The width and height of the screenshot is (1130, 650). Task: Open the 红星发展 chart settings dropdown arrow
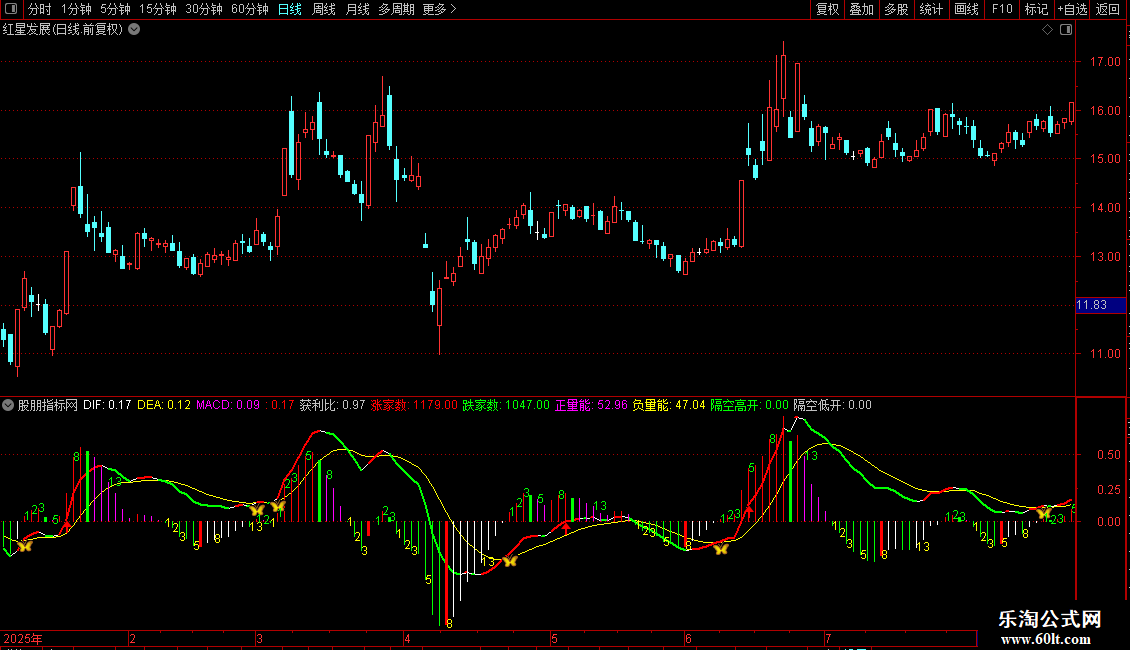(x=134, y=29)
